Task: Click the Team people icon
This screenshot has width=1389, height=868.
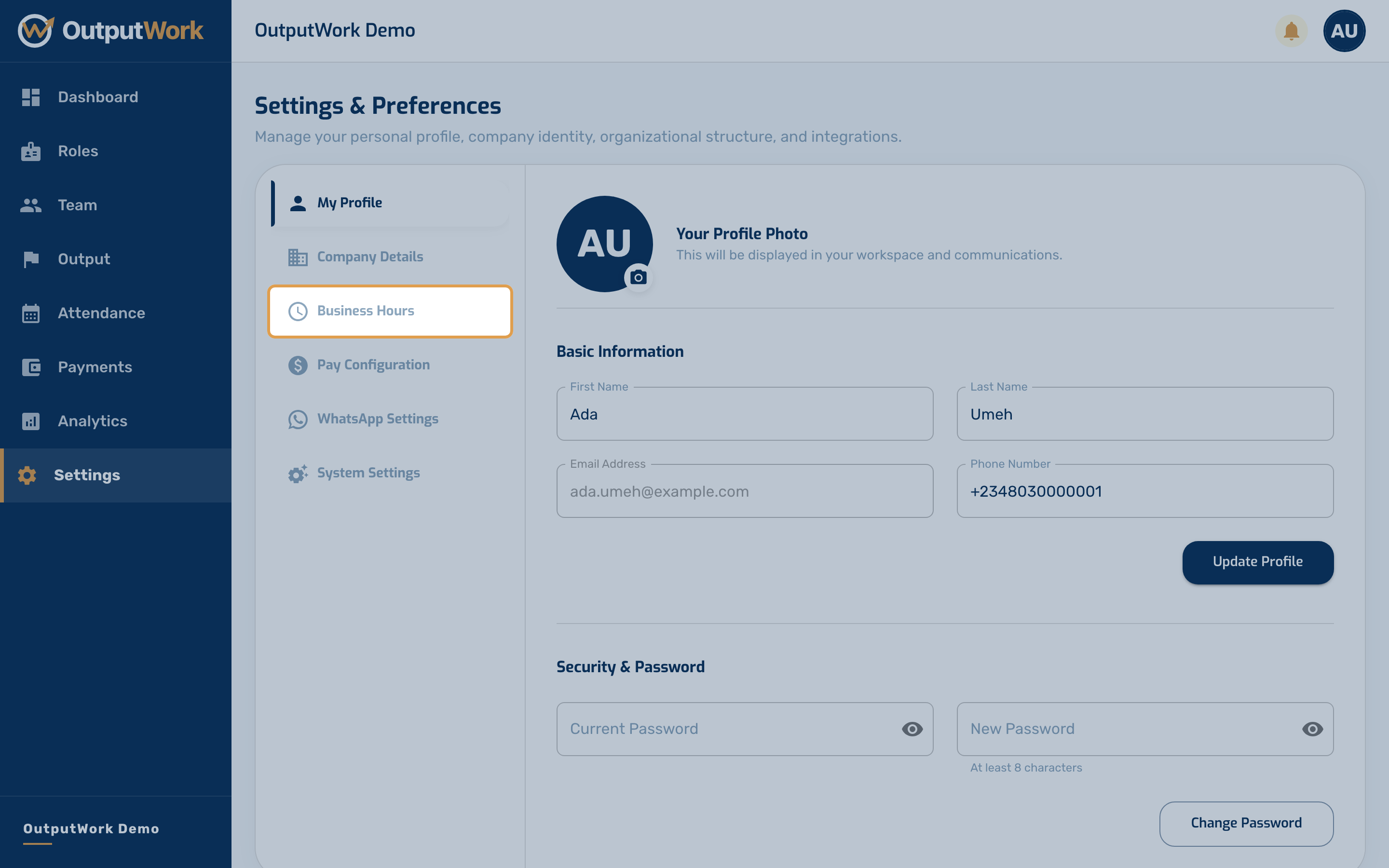Action: pyautogui.click(x=31, y=205)
